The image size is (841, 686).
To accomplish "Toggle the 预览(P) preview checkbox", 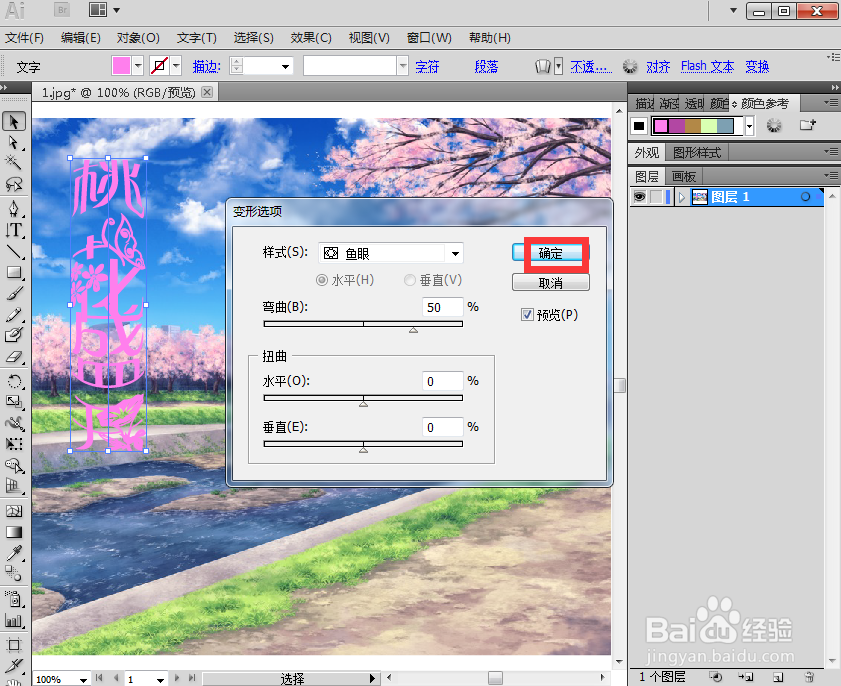I will pos(527,315).
